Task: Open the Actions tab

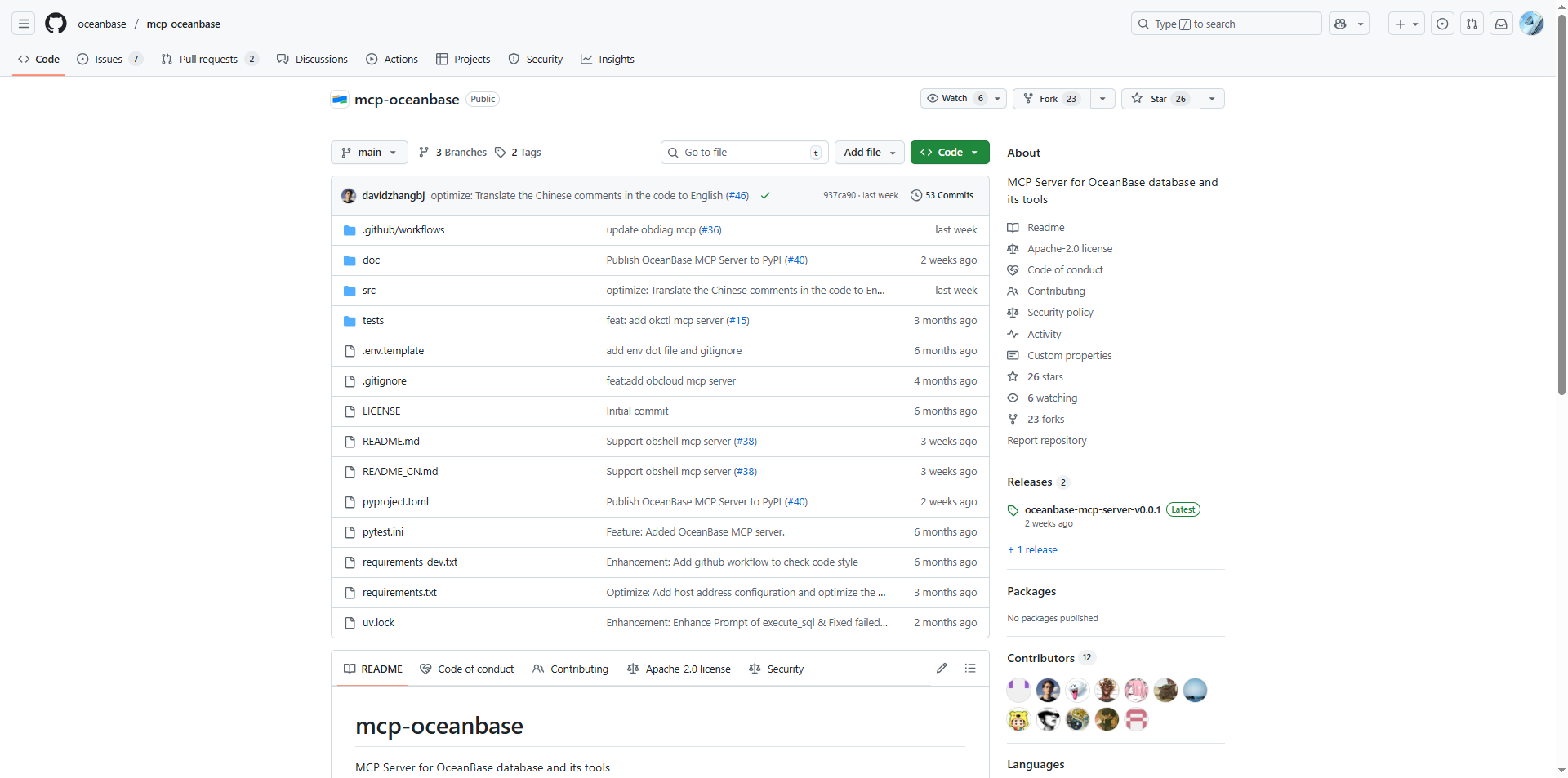Action: (392, 59)
